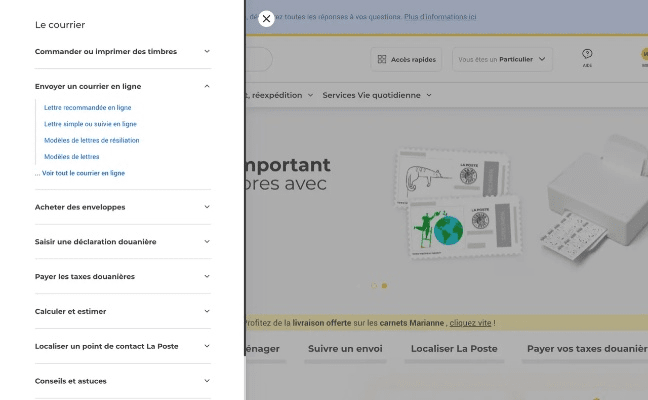Click the active yellow carousel dot
Viewport: 648px width, 400px height.
pos(385,286)
